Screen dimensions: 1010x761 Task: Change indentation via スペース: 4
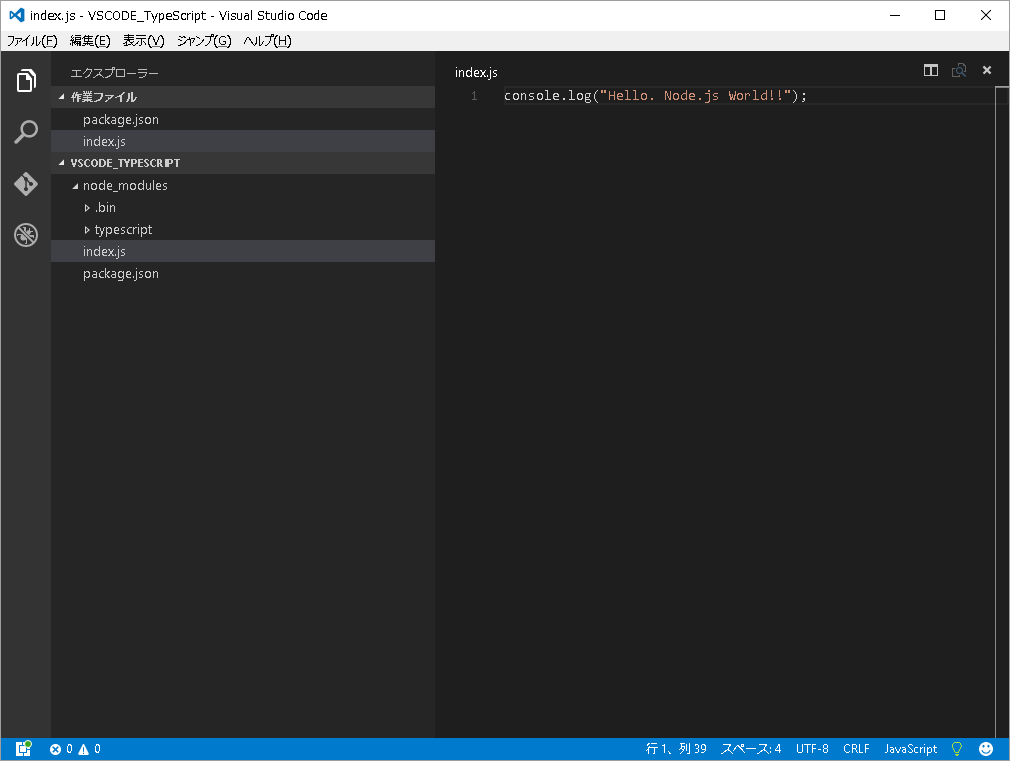coord(751,749)
